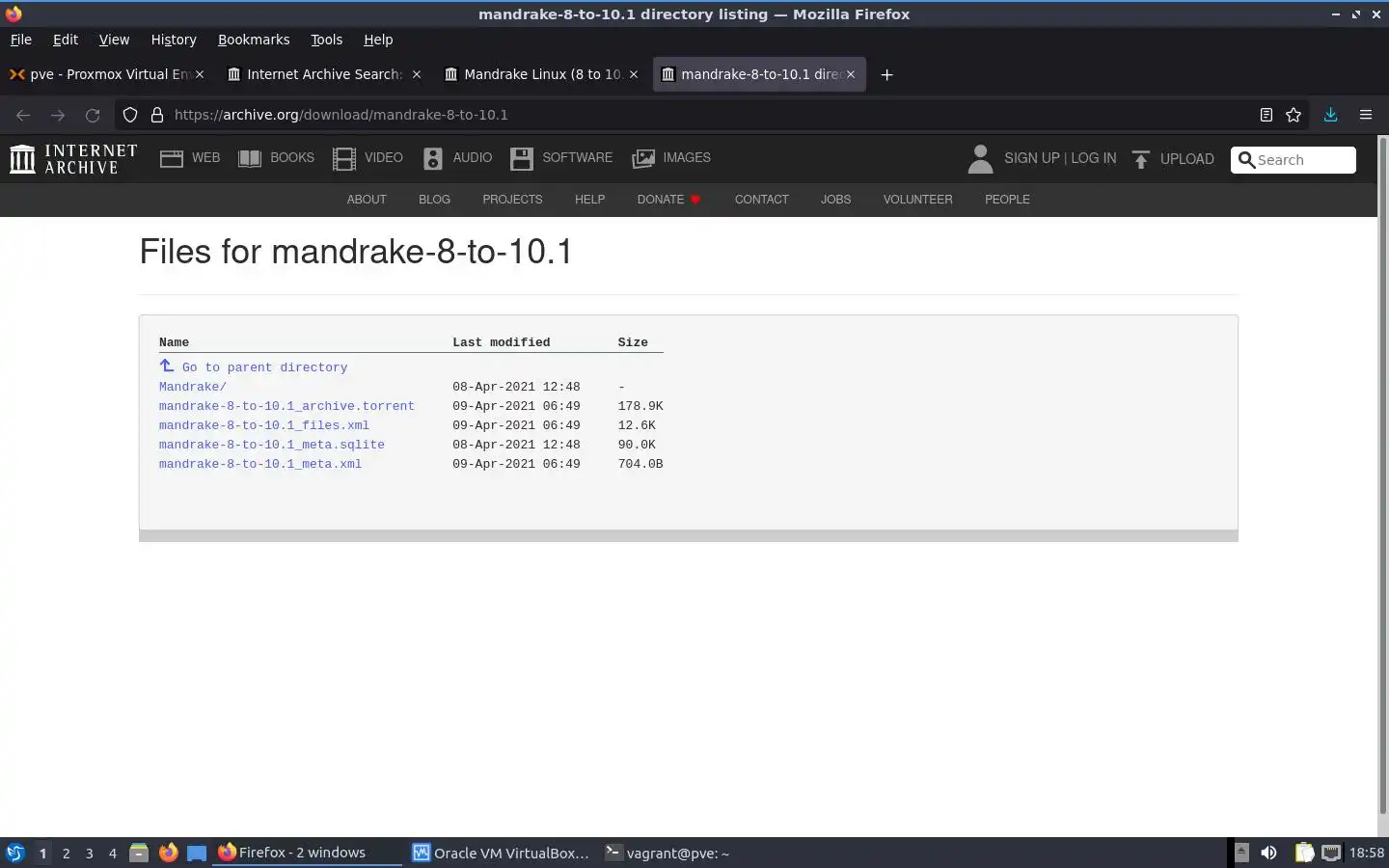Viewport: 1389px width, 868px height.
Task: Open mandrake-8-to-10.1_files.xml link
Action: click(x=264, y=425)
